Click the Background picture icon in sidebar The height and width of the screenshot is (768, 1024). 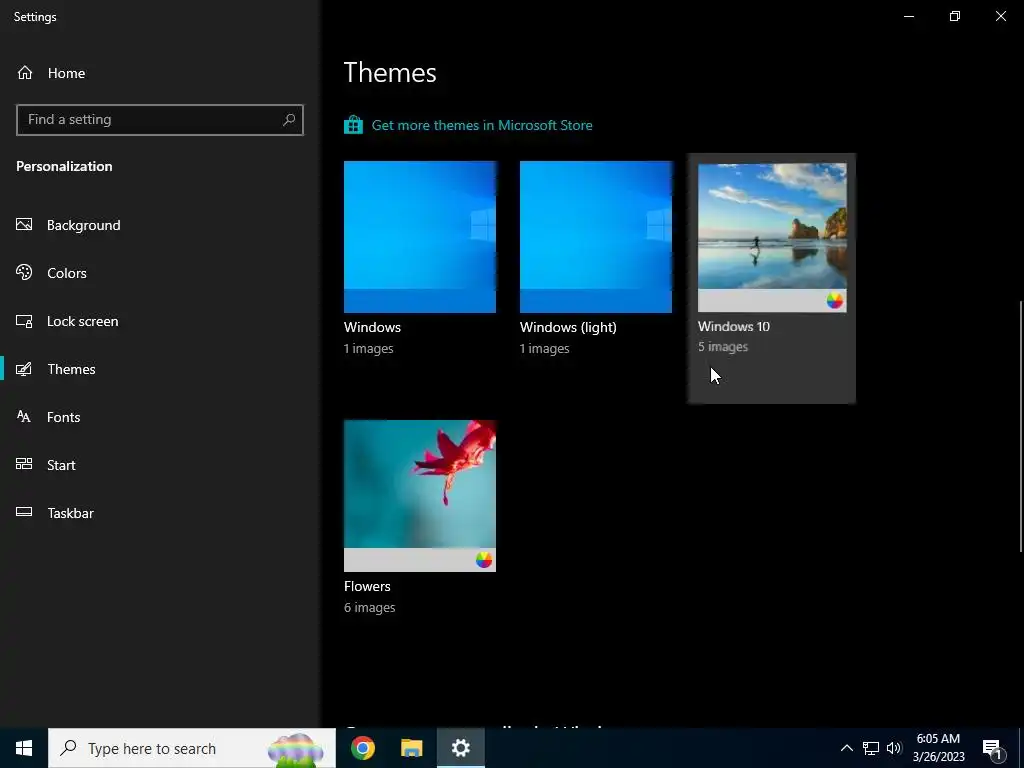[24, 225]
